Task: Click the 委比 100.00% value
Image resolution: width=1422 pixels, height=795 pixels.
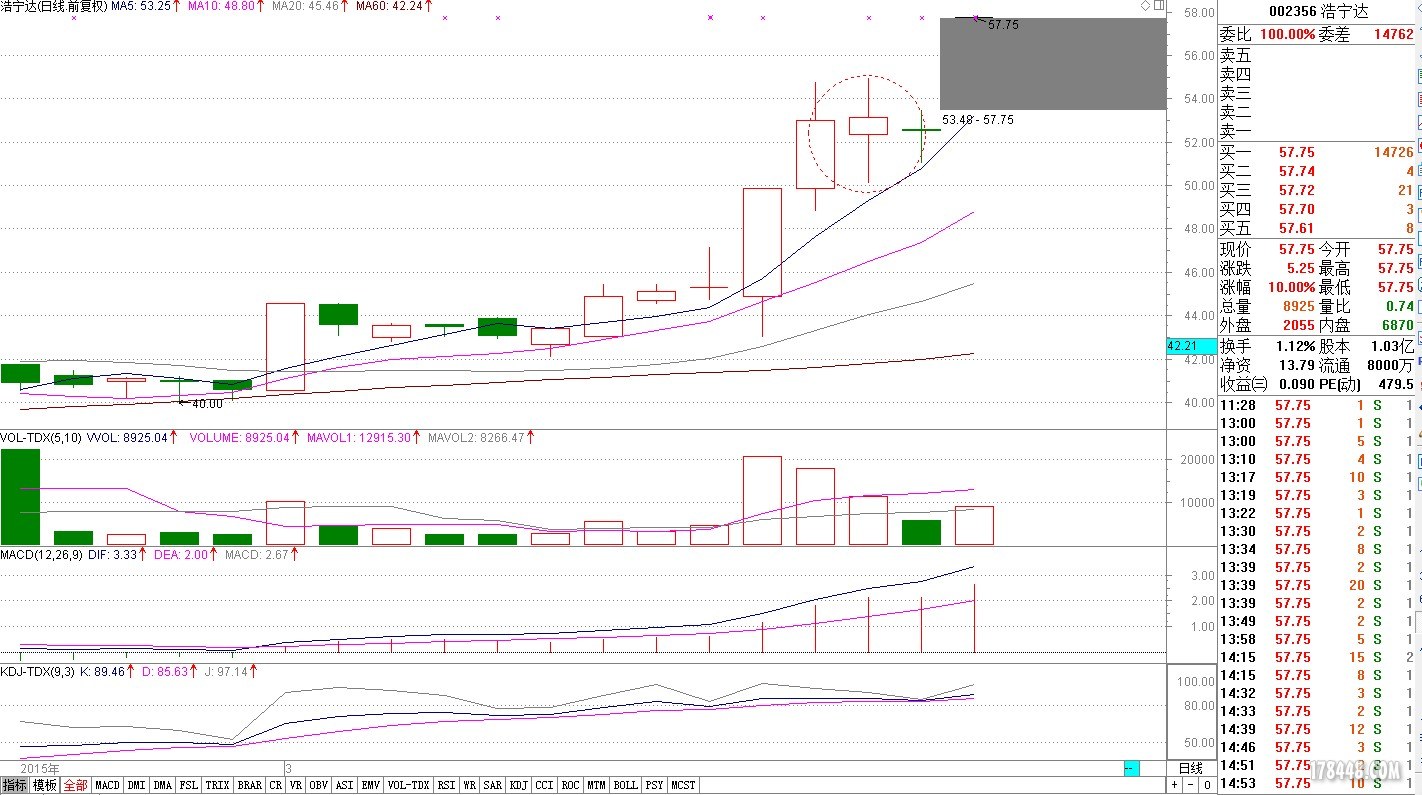Action: [x=1287, y=34]
